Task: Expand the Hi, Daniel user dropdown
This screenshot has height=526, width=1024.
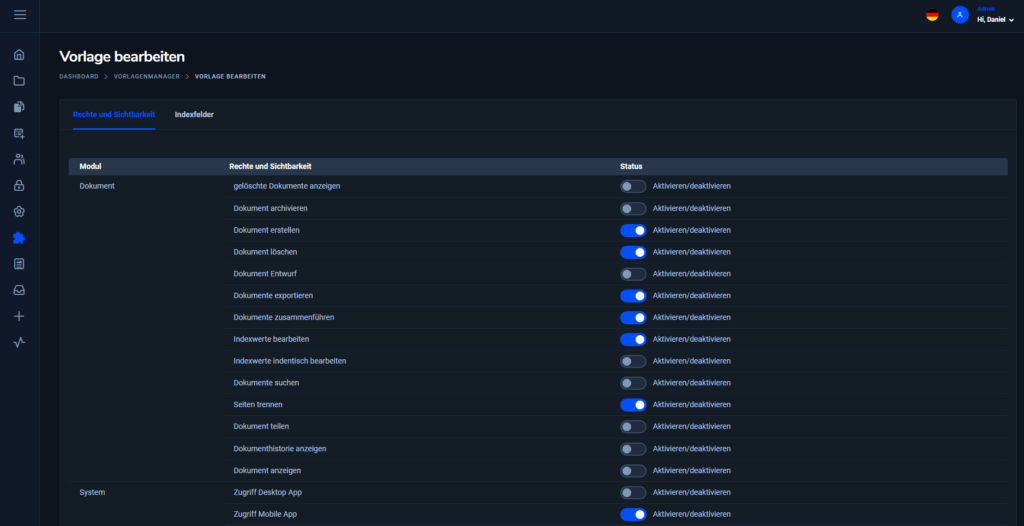Action: pyautogui.click(x=995, y=20)
